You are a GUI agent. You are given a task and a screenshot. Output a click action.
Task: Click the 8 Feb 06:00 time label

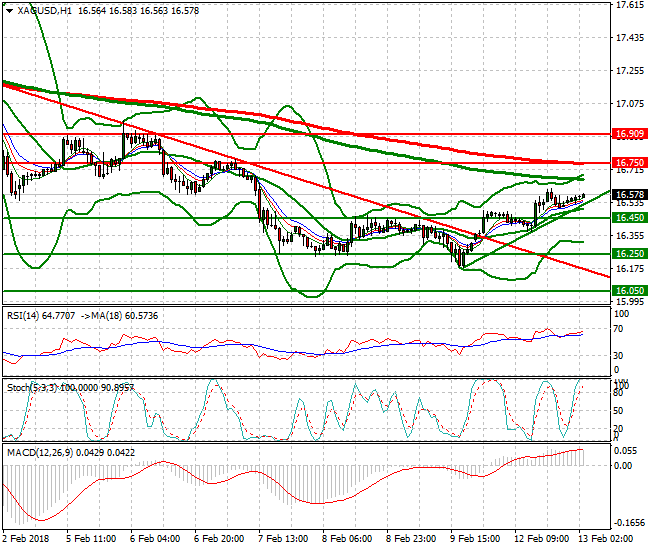click(347, 539)
